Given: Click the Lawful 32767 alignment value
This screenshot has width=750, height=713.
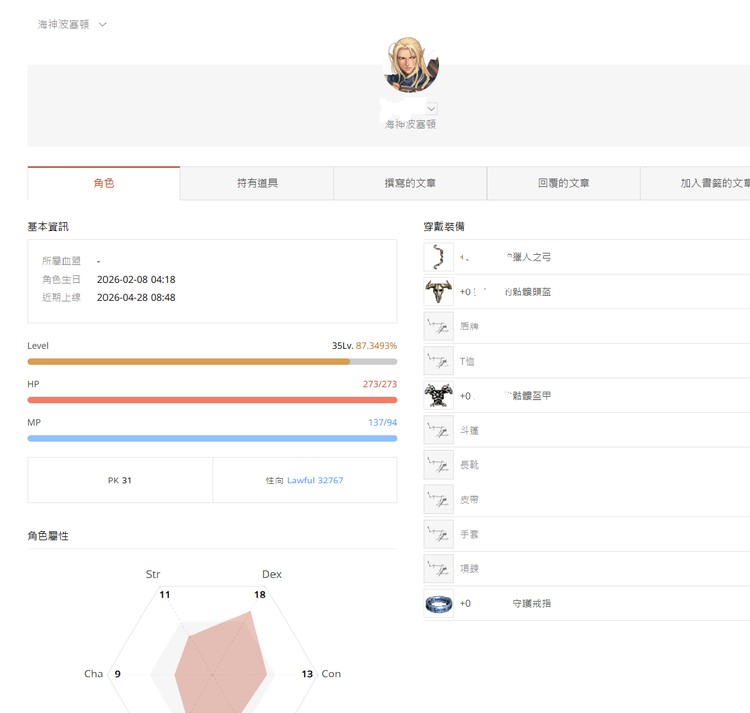Looking at the screenshot, I should pos(315,480).
